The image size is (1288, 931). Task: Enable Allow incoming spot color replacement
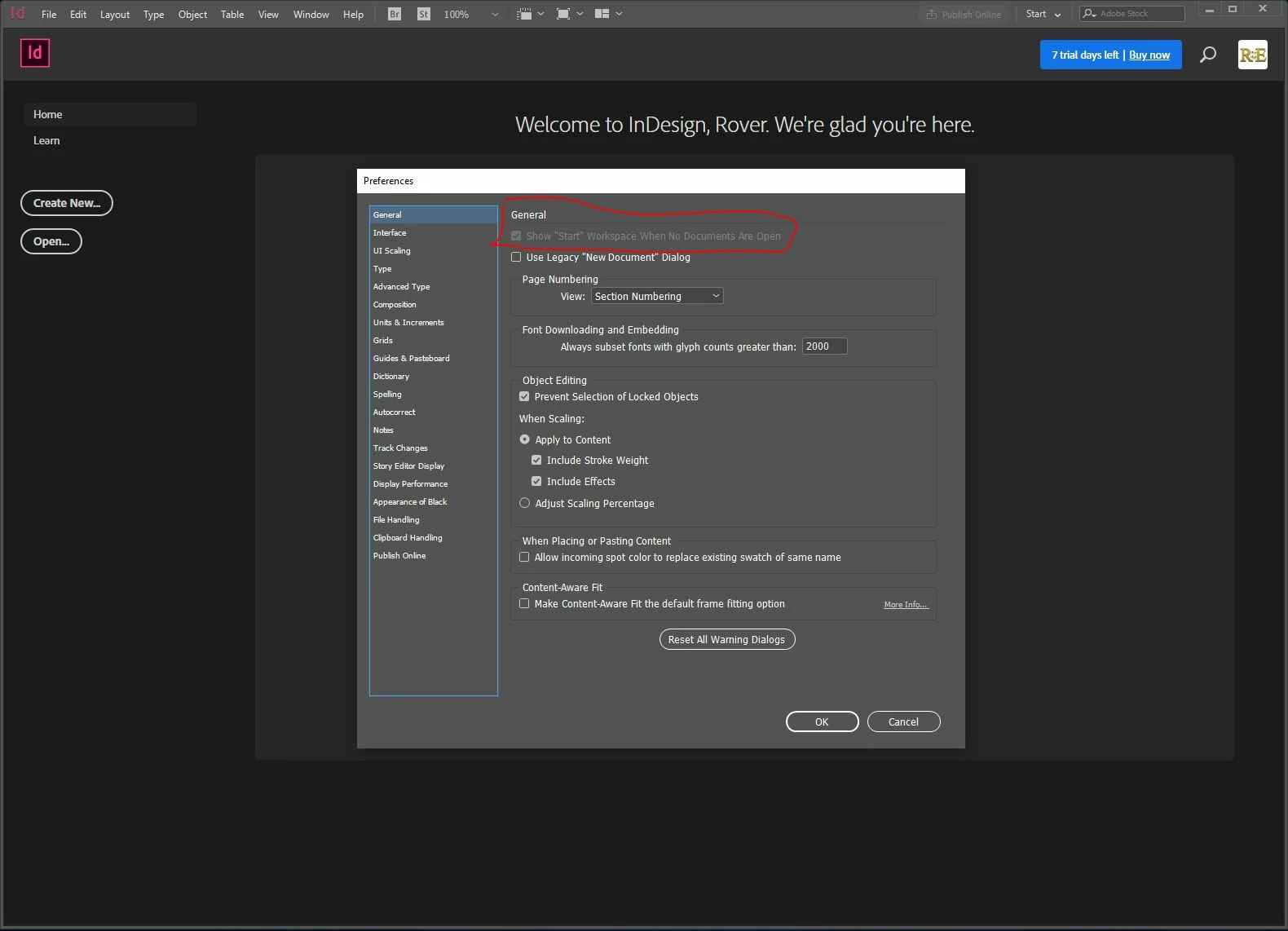pos(524,557)
